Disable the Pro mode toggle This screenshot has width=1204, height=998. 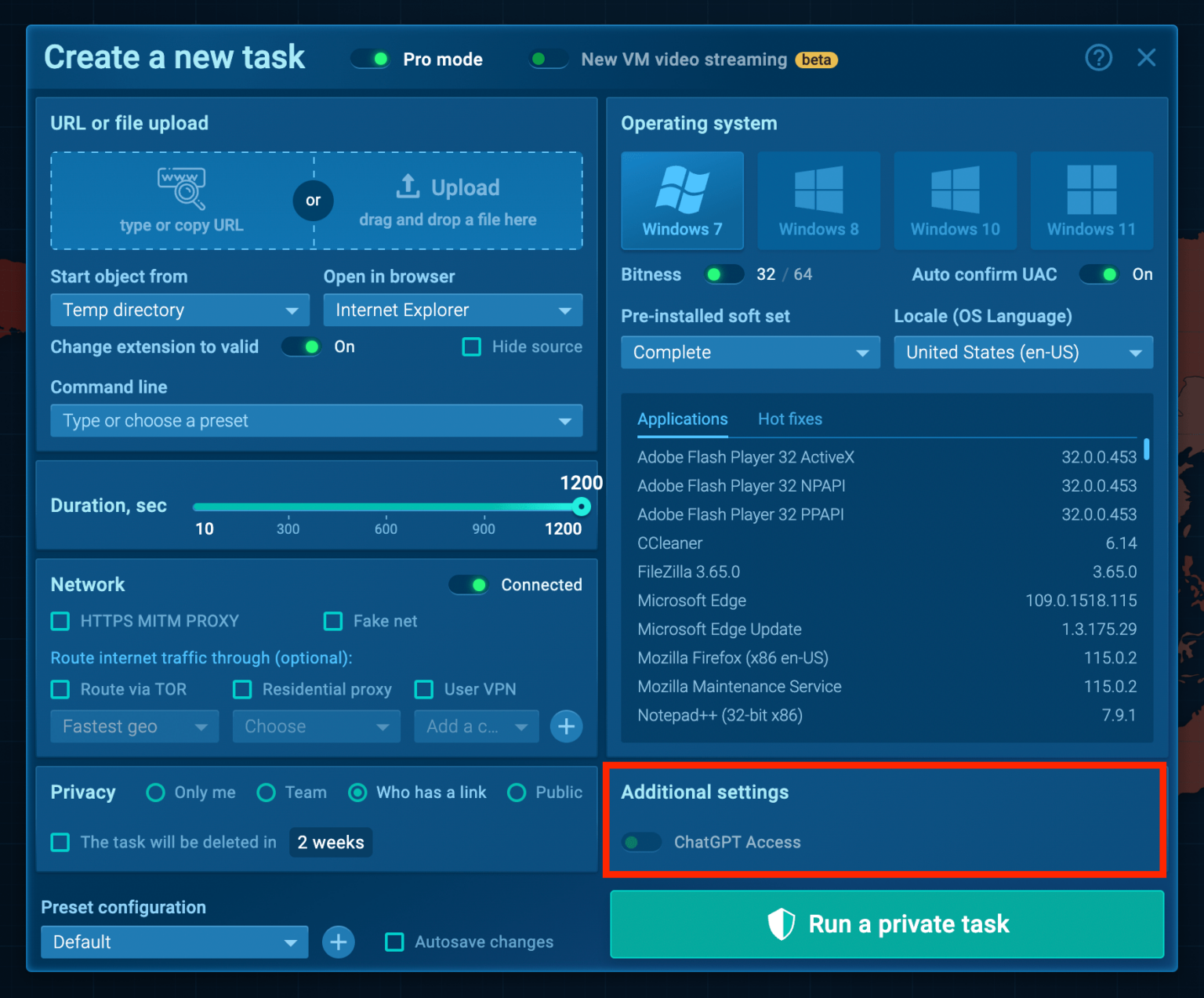coord(370,59)
